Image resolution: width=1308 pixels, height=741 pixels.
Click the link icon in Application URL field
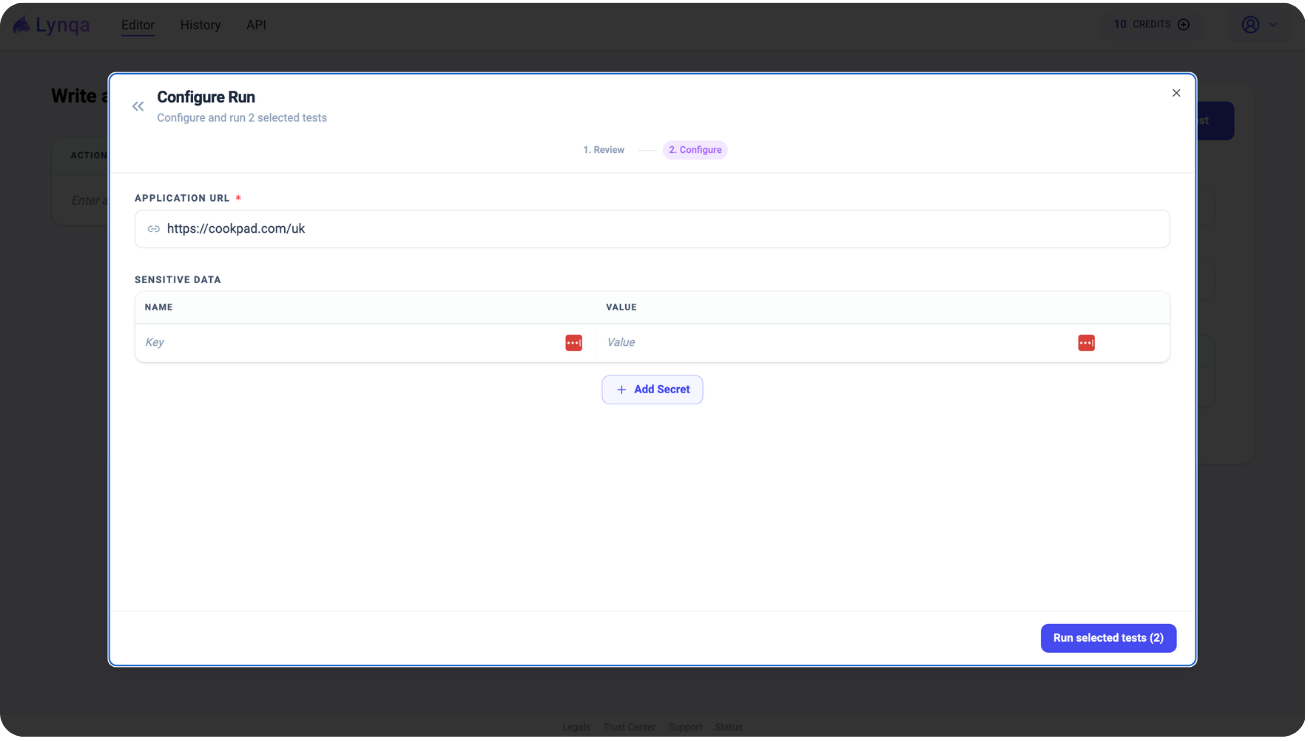154,229
